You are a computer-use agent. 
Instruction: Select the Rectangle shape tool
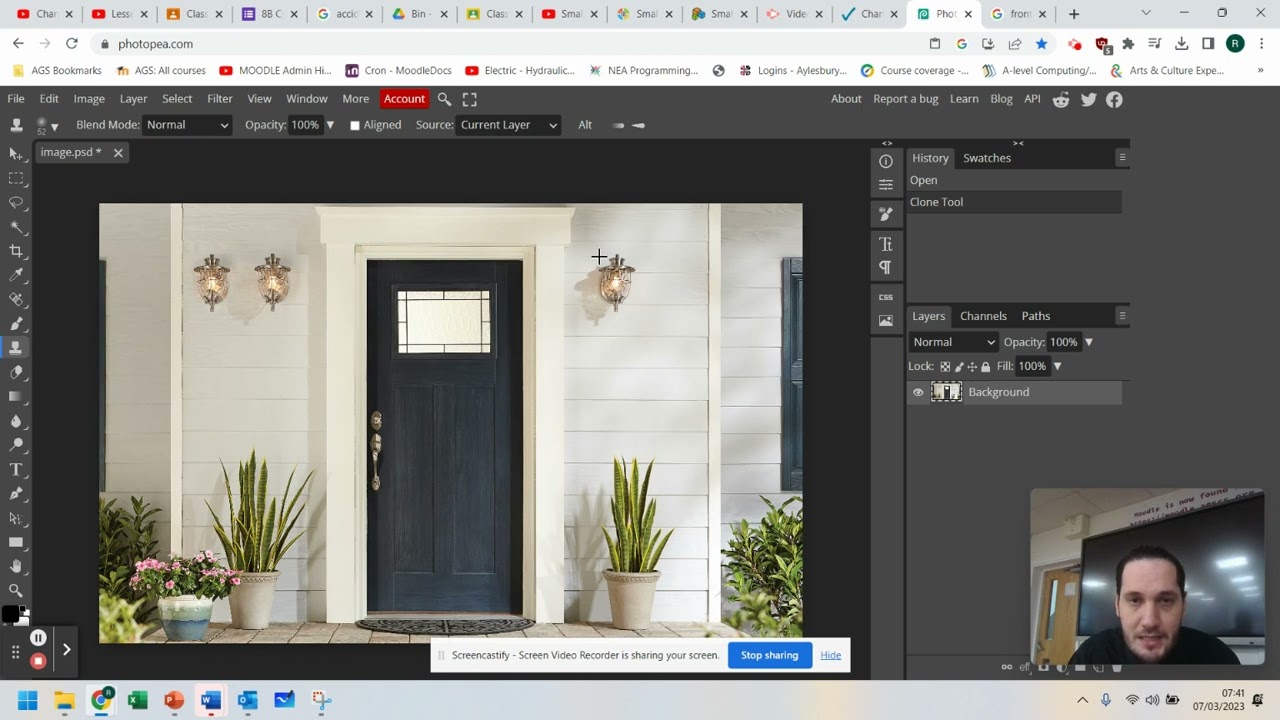(x=16, y=542)
